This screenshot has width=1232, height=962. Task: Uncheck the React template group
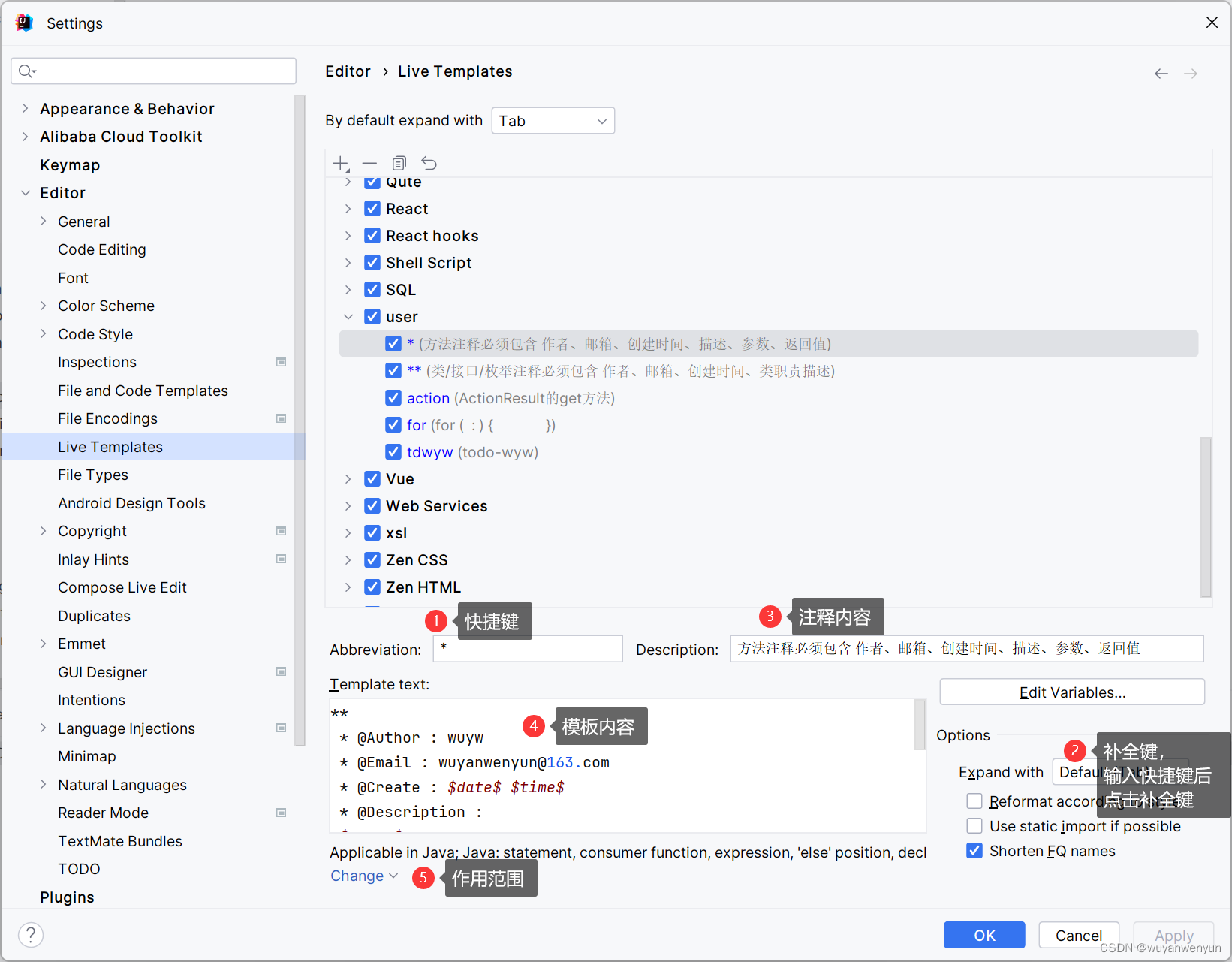coord(372,209)
